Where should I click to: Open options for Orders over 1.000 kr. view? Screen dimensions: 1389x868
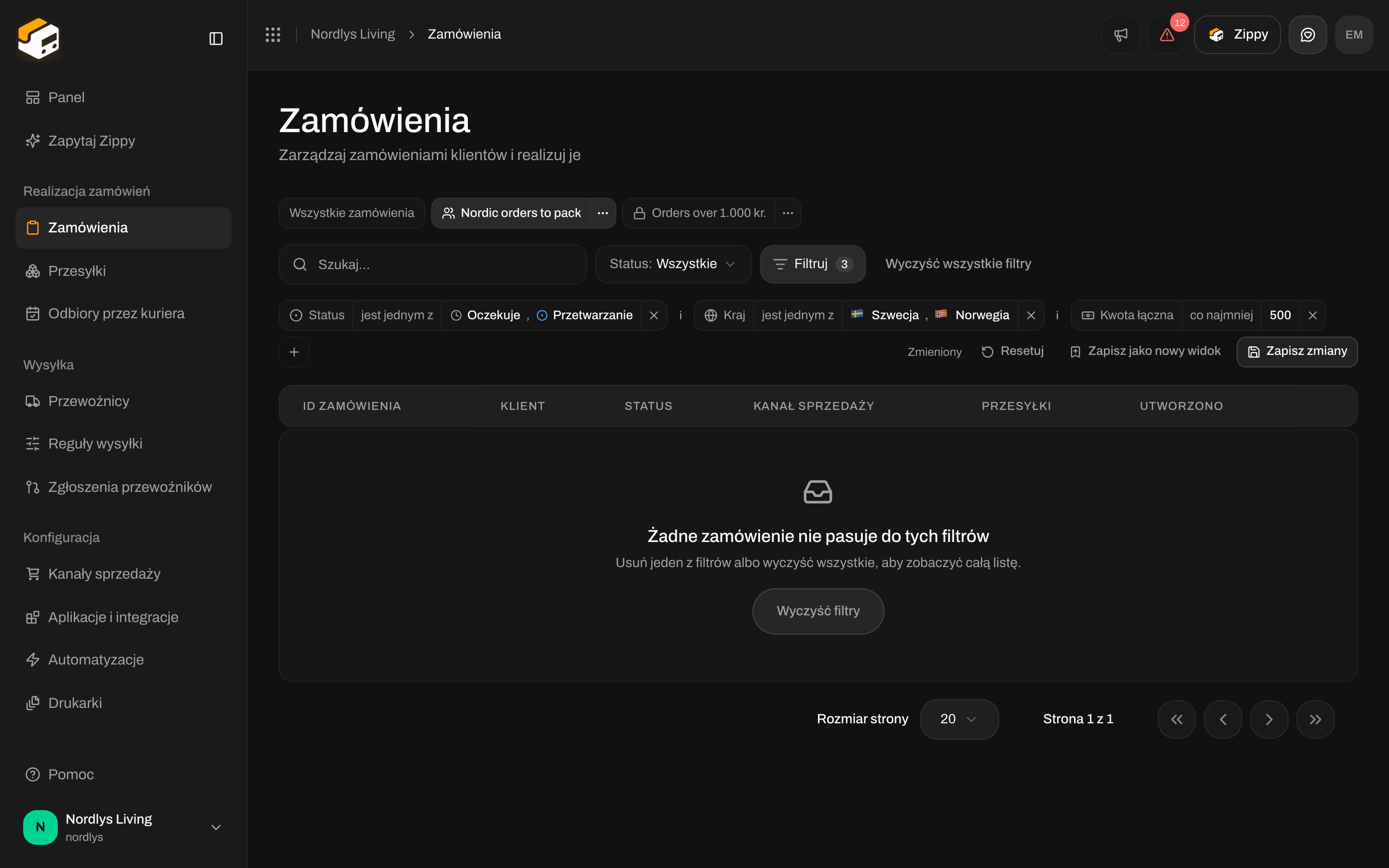pos(788,213)
